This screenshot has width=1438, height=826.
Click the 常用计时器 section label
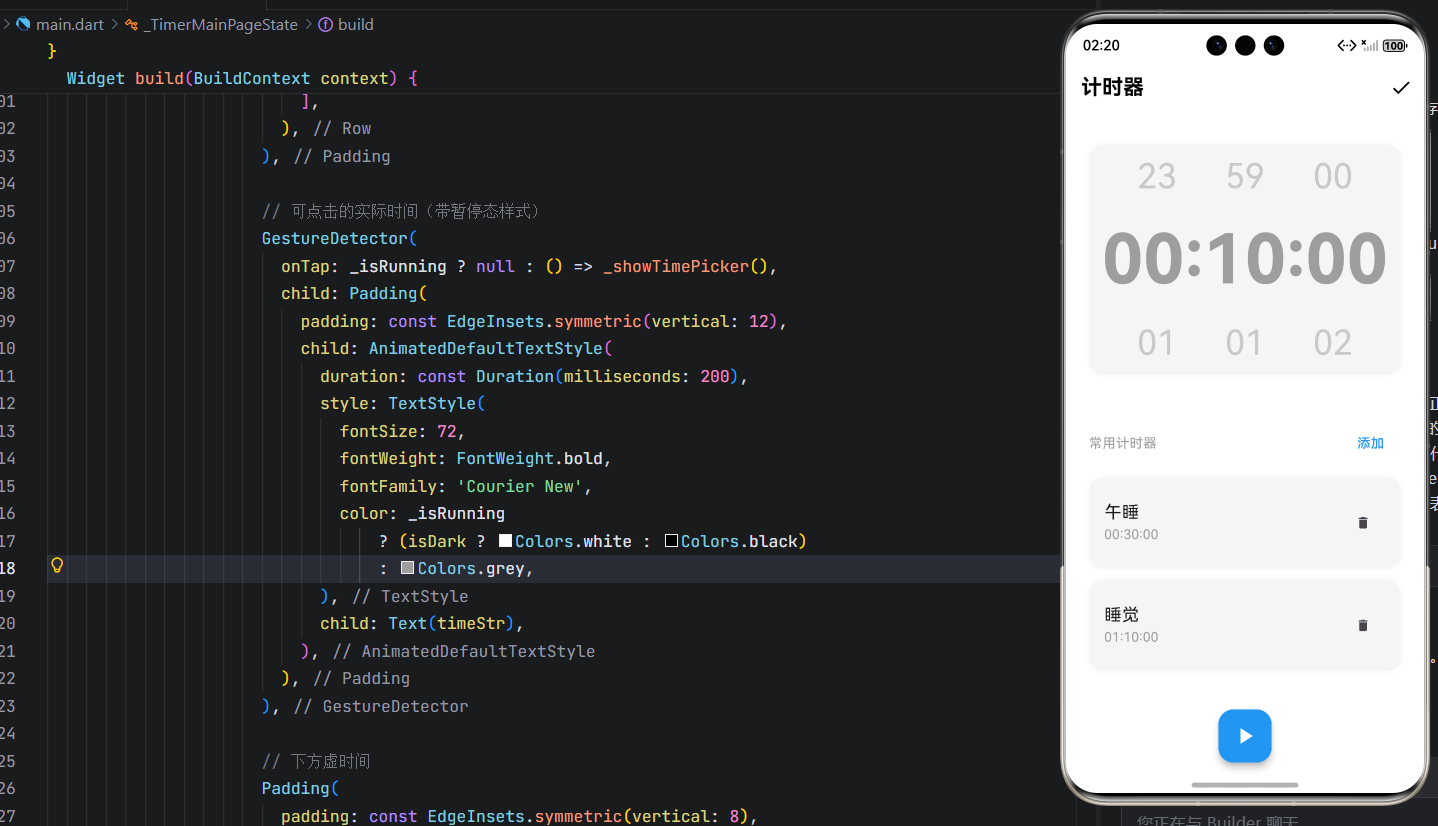(x=1123, y=443)
